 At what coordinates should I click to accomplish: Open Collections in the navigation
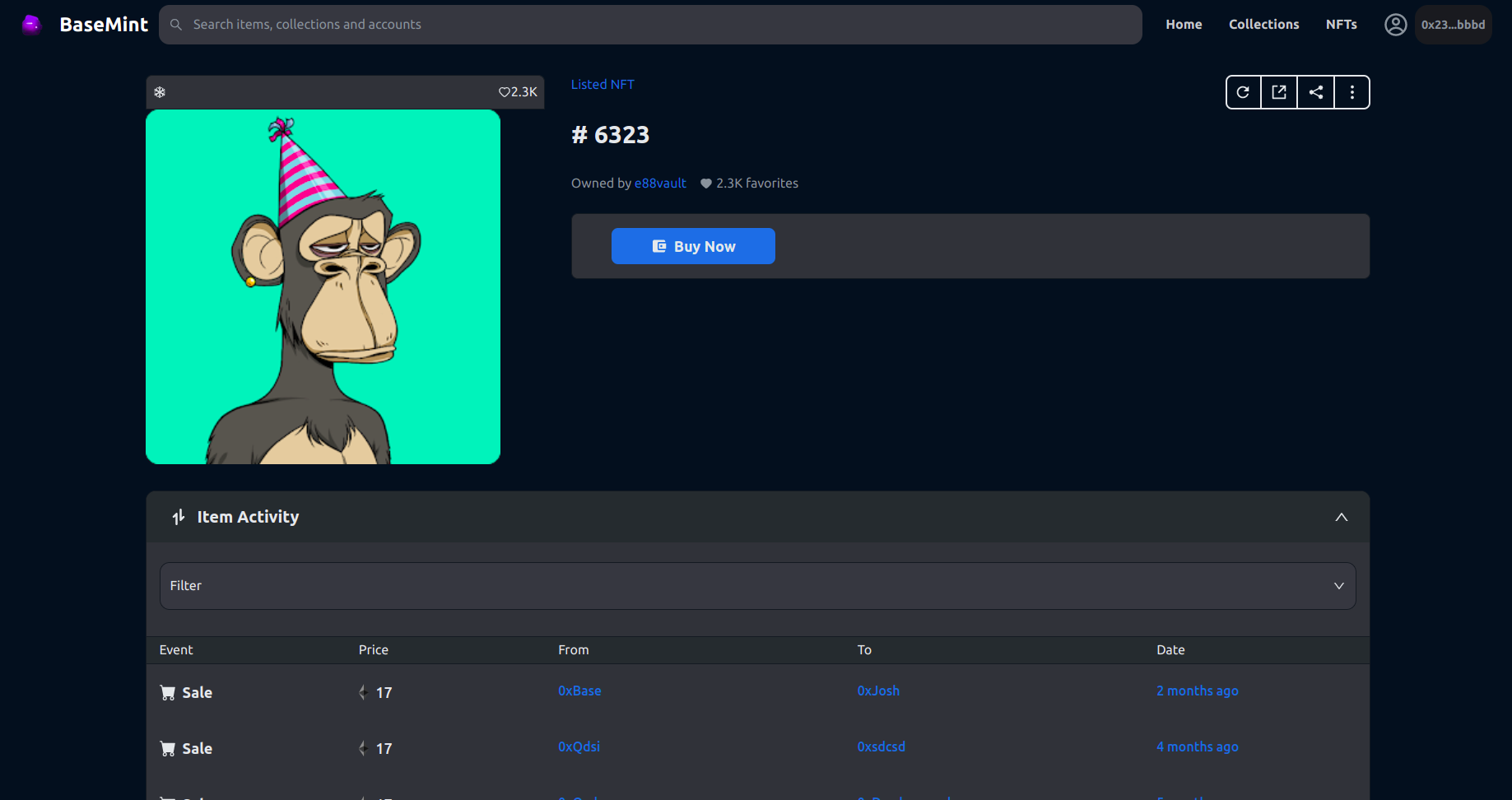pos(1264,25)
